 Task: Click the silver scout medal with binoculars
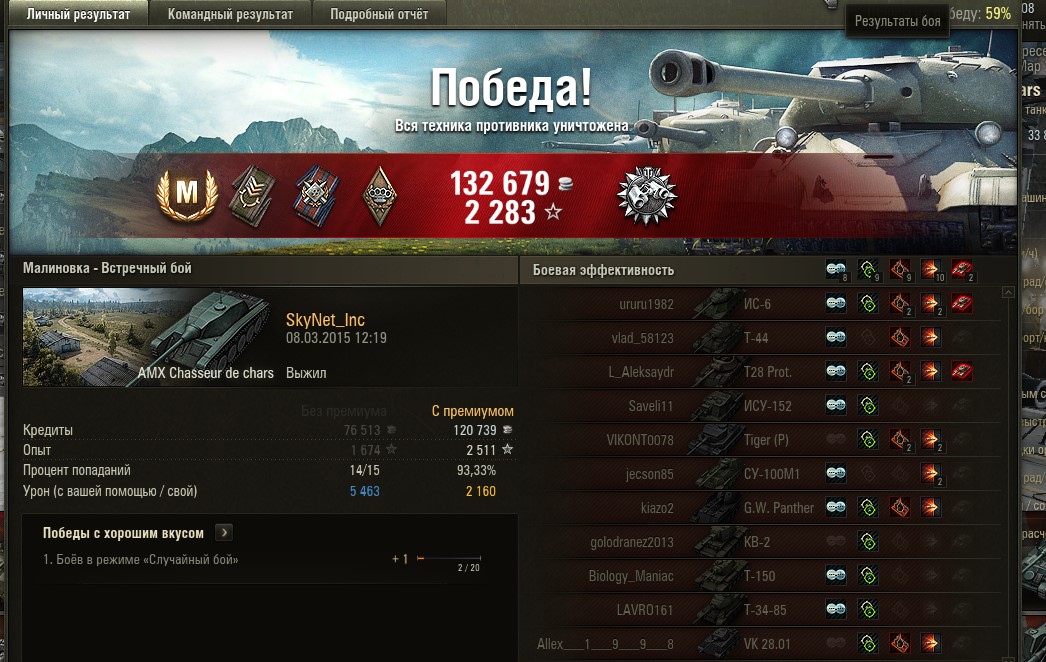pos(647,196)
